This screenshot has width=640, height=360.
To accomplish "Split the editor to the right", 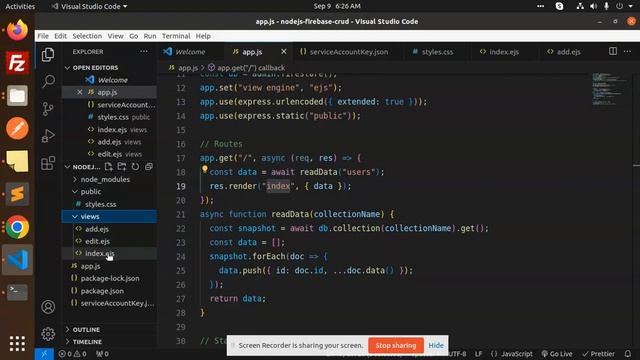I will coord(613,51).
